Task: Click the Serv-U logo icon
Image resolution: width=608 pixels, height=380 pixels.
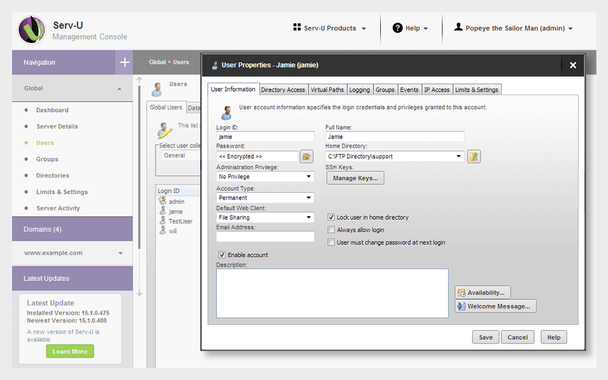Action: pos(32,30)
